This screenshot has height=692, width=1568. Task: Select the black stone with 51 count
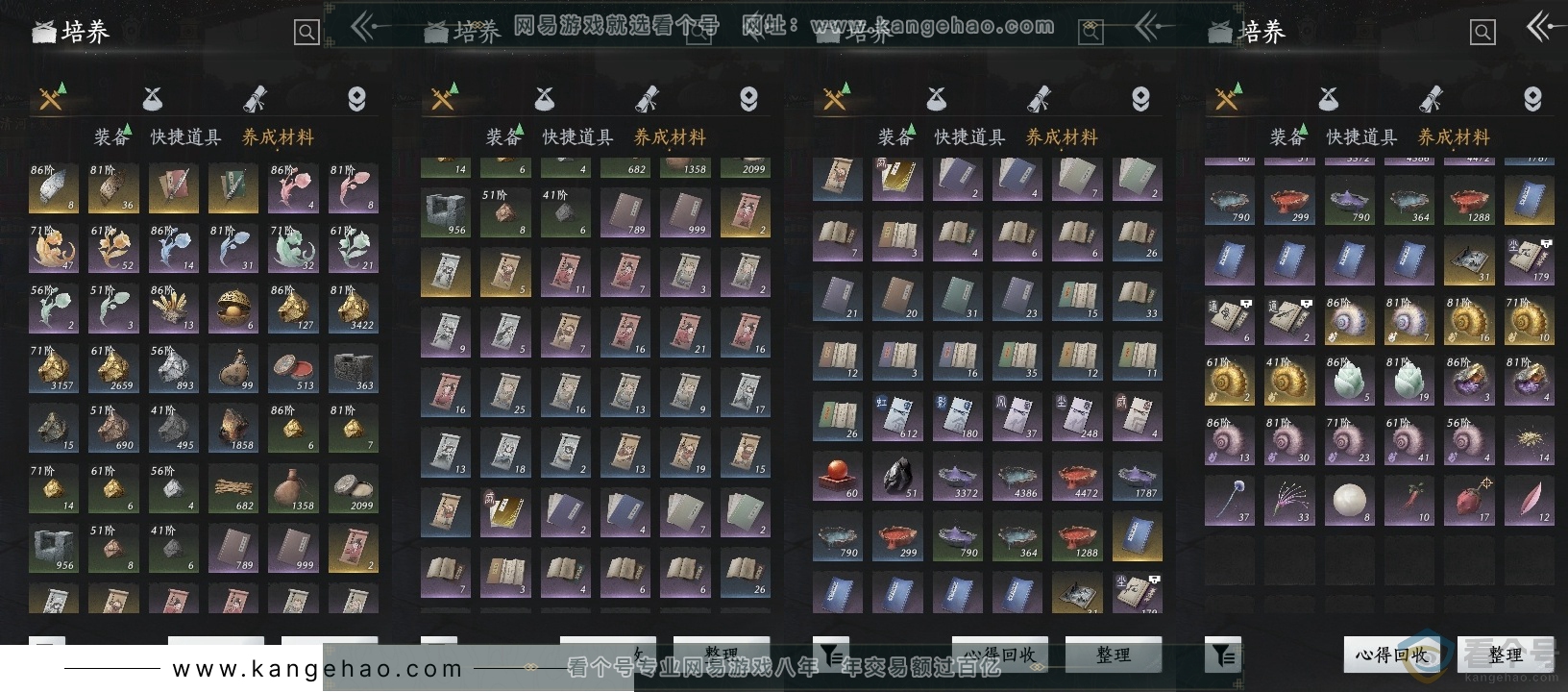(896, 477)
